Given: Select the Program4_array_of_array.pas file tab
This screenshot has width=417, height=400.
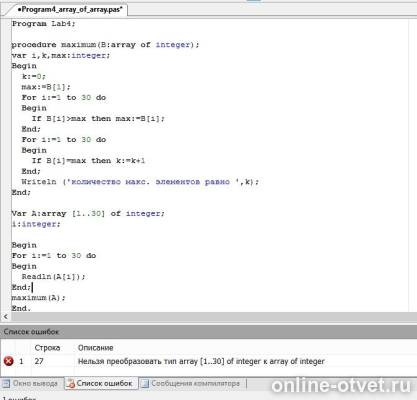Looking at the screenshot, I should [69, 10].
